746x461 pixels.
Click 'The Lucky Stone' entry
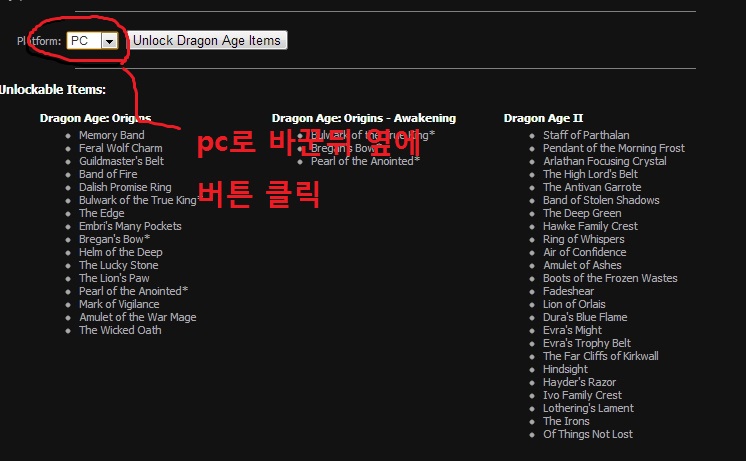[119, 265]
